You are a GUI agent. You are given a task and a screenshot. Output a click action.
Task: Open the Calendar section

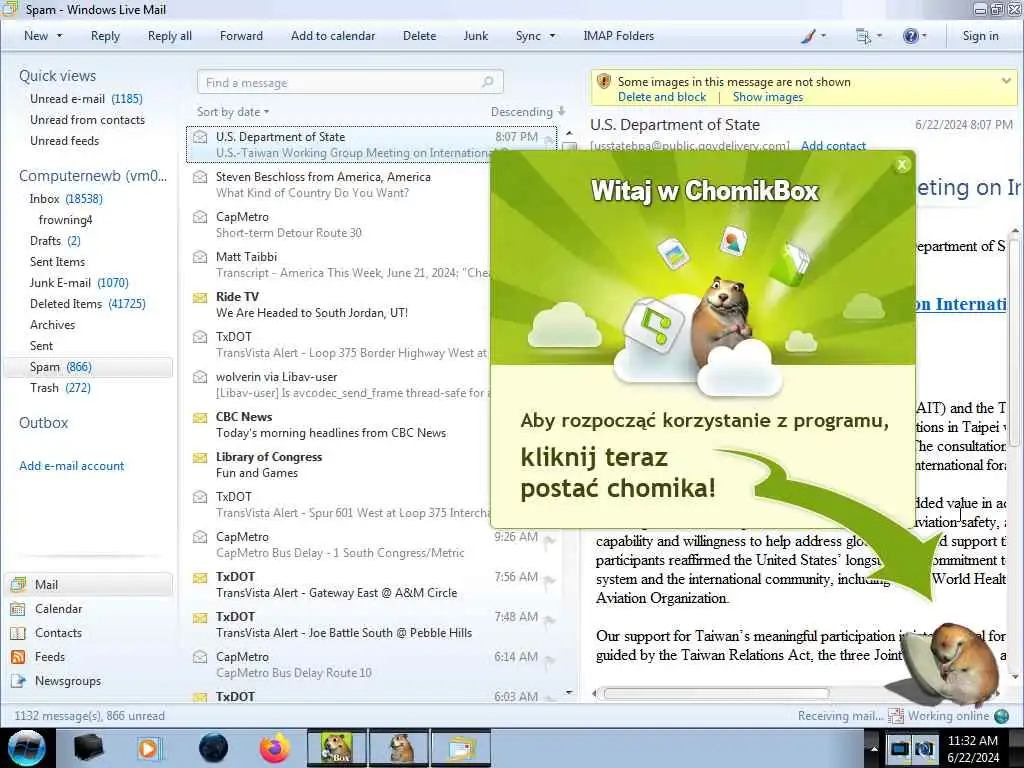click(x=90, y=609)
